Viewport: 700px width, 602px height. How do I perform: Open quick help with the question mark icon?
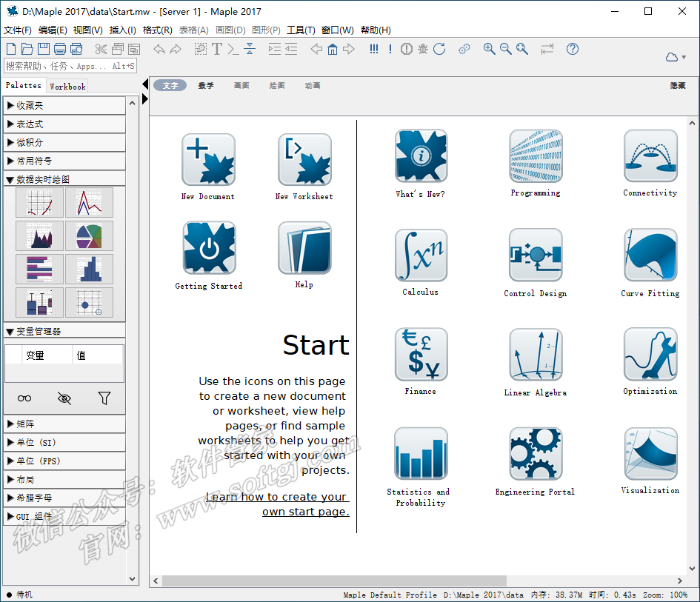572,49
